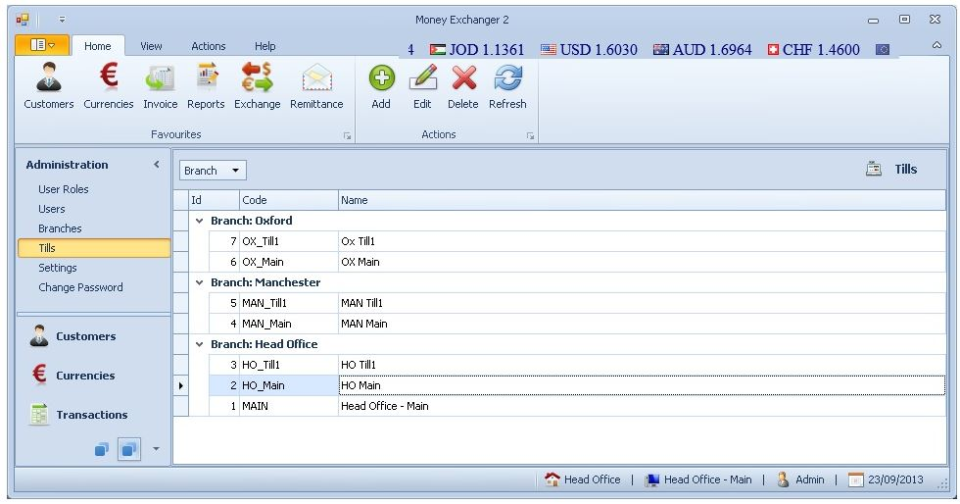This screenshot has height=504, width=960.
Task: Click the MAIN code cell
Action: (288, 406)
